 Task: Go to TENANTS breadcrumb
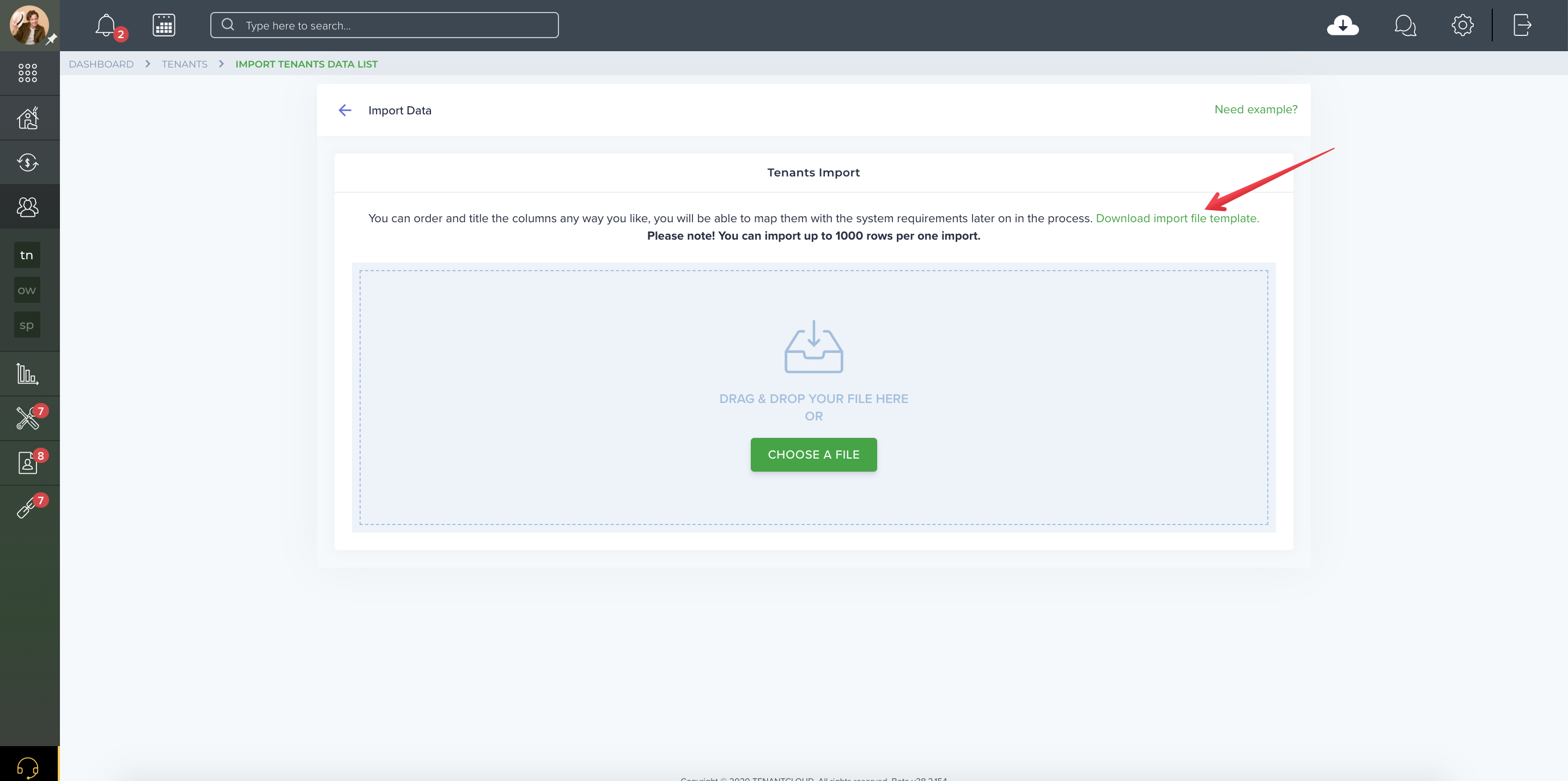tap(185, 64)
